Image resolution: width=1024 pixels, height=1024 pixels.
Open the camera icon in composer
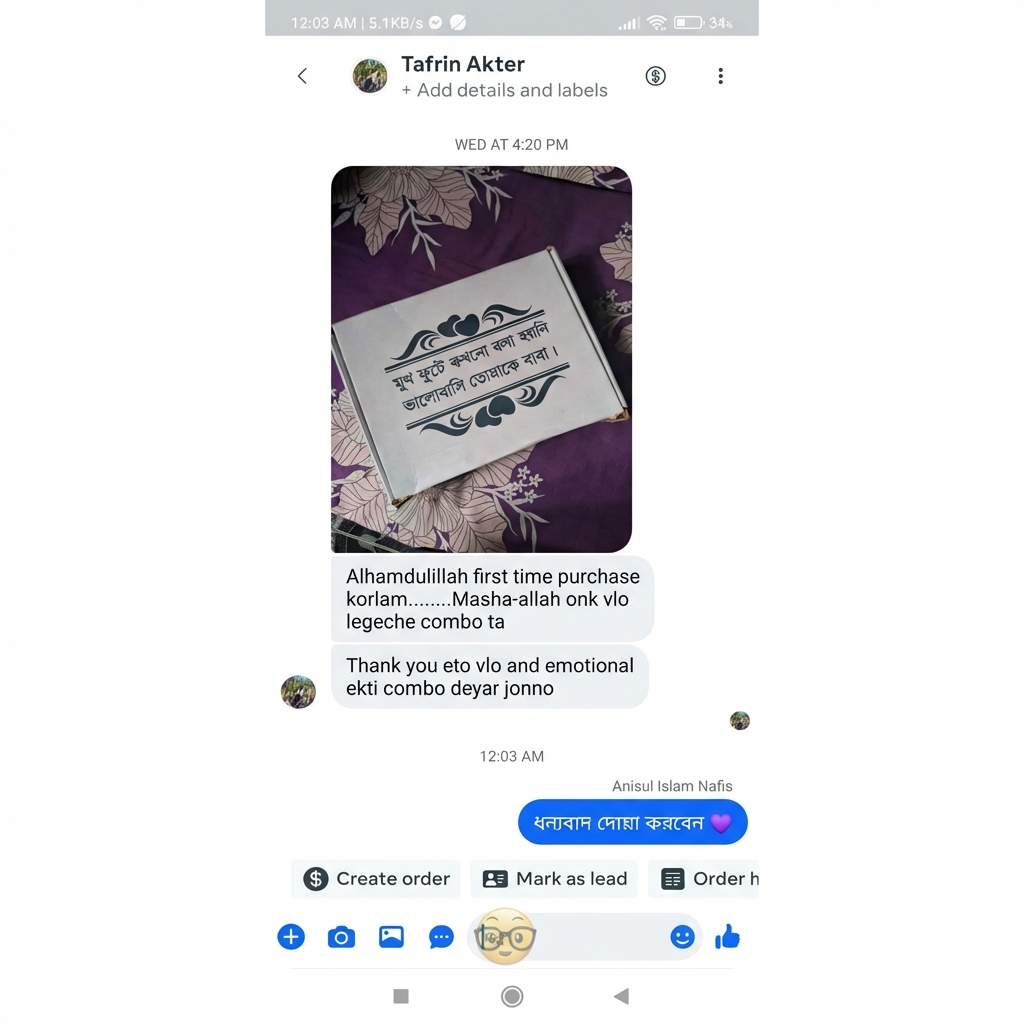pyautogui.click(x=341, y=937)
